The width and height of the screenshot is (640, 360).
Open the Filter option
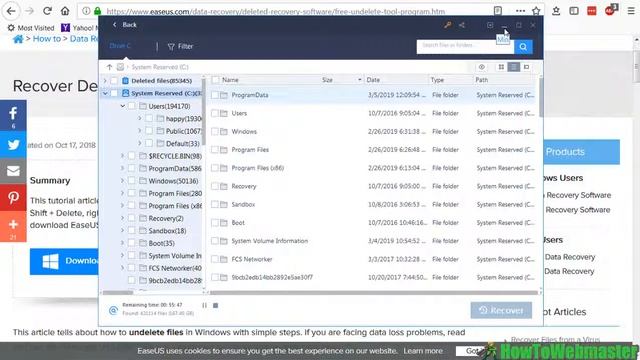(180, 47)
